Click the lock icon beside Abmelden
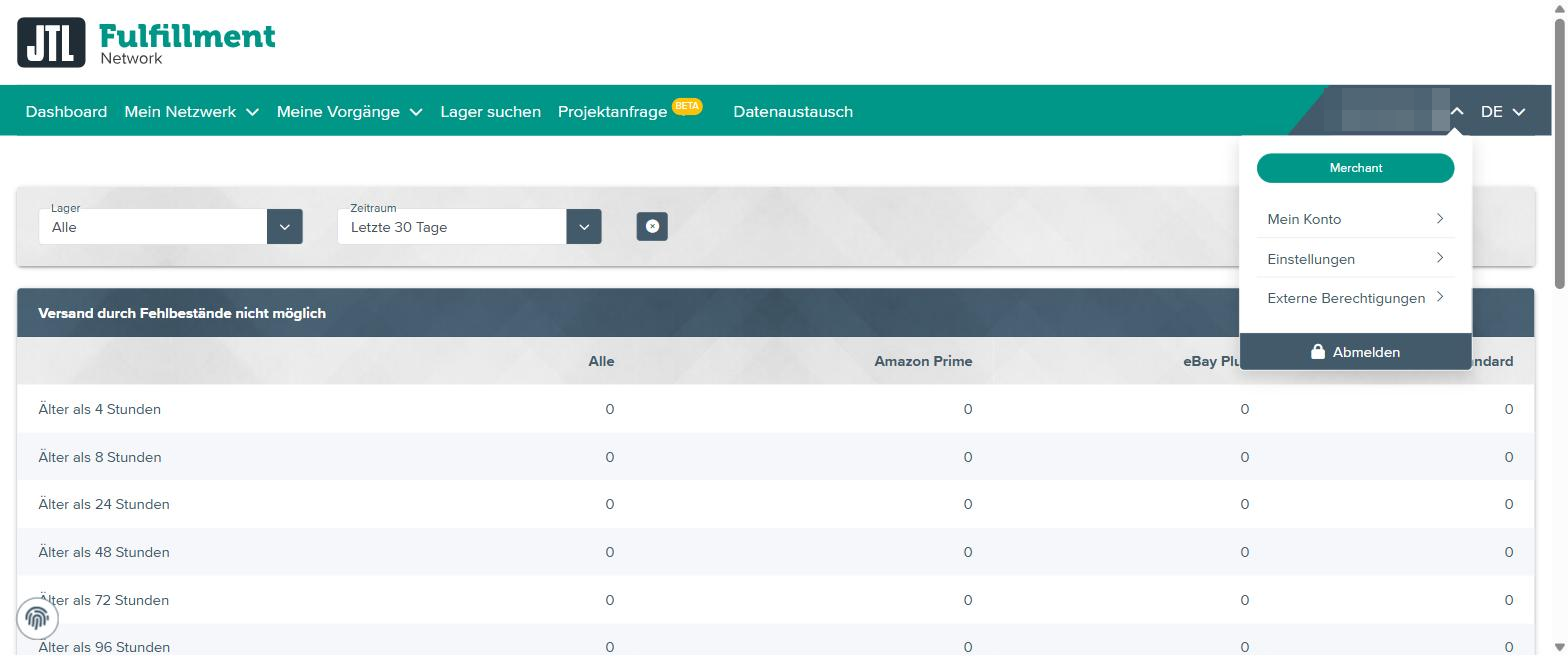Screen dimensions: 1568x656 click(1318, 352)
